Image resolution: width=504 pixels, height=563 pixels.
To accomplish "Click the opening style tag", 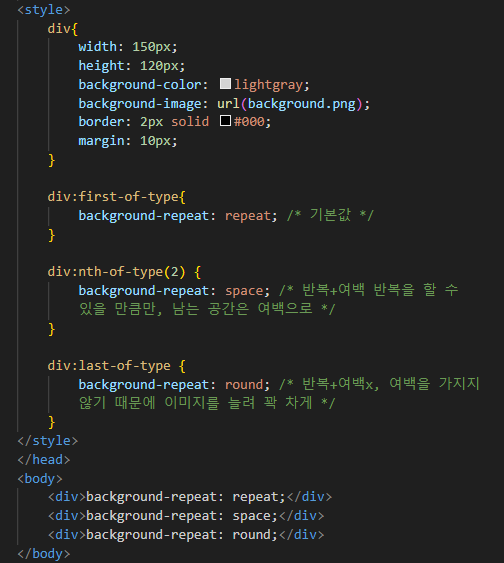I will [44, 10].
